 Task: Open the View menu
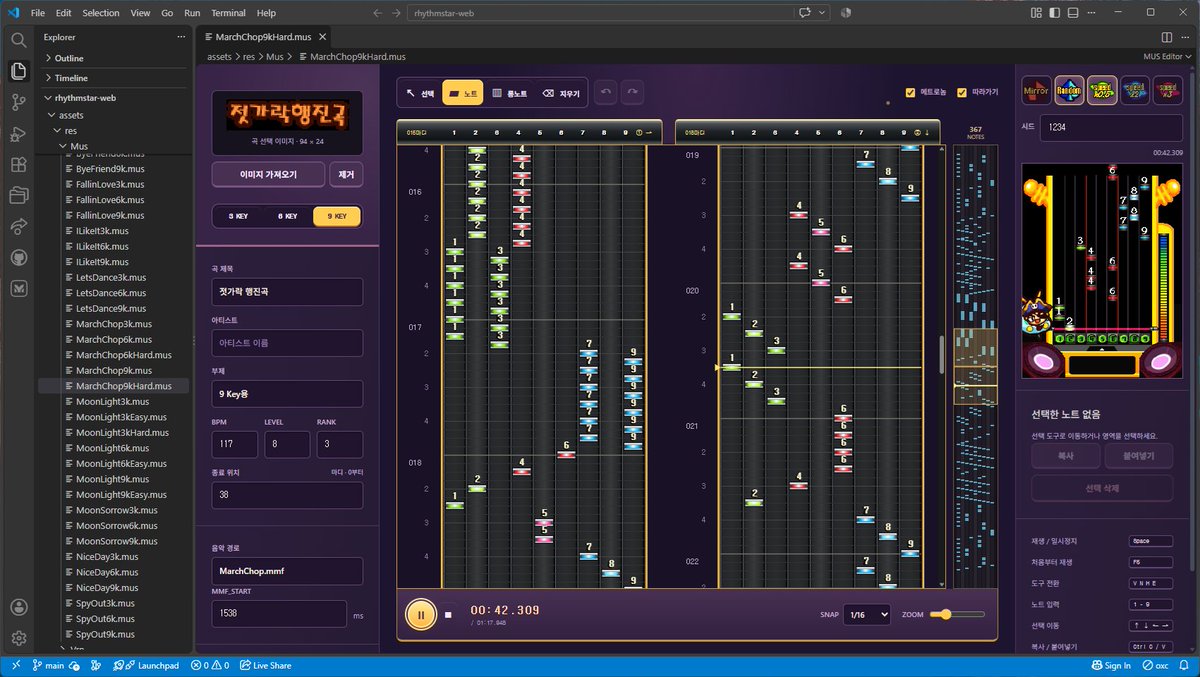[x=140, y=13]
